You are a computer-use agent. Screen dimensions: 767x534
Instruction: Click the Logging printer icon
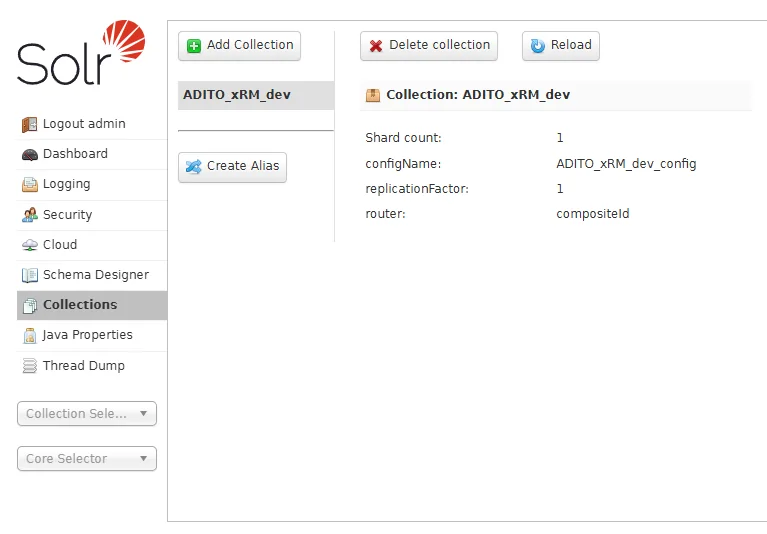(29, 184)
